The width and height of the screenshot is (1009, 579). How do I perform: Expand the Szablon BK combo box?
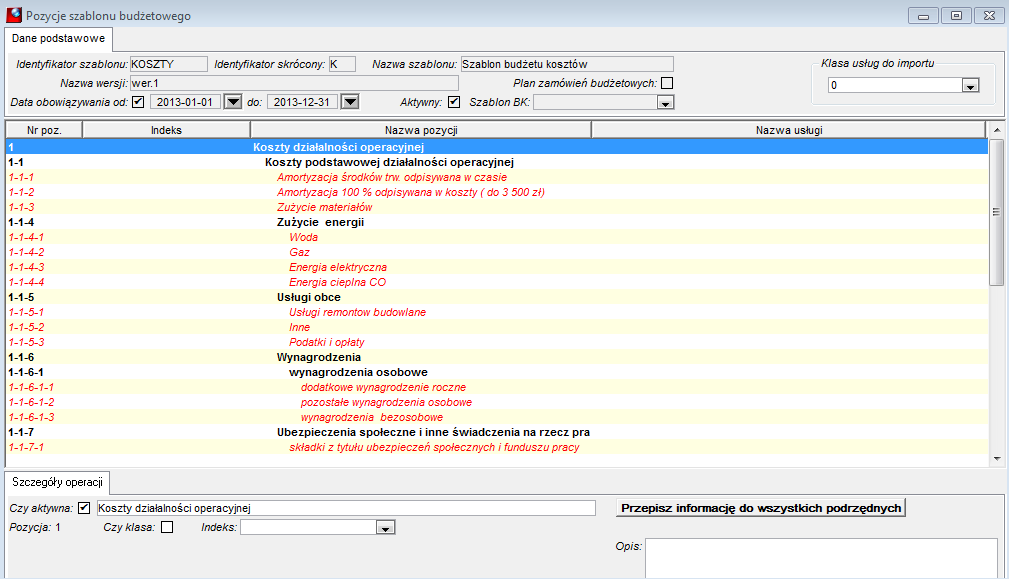pyautogui.click(x=665, y=102)
